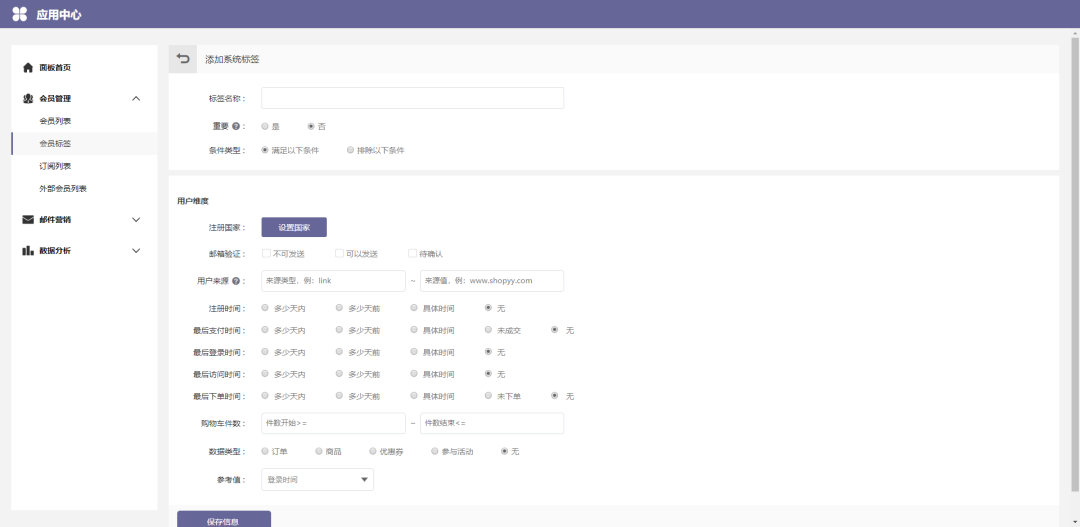Viewport: 1080px width, 527px height.
Task: Select 无 for 数据类型
Action: (x=505, y=451)
